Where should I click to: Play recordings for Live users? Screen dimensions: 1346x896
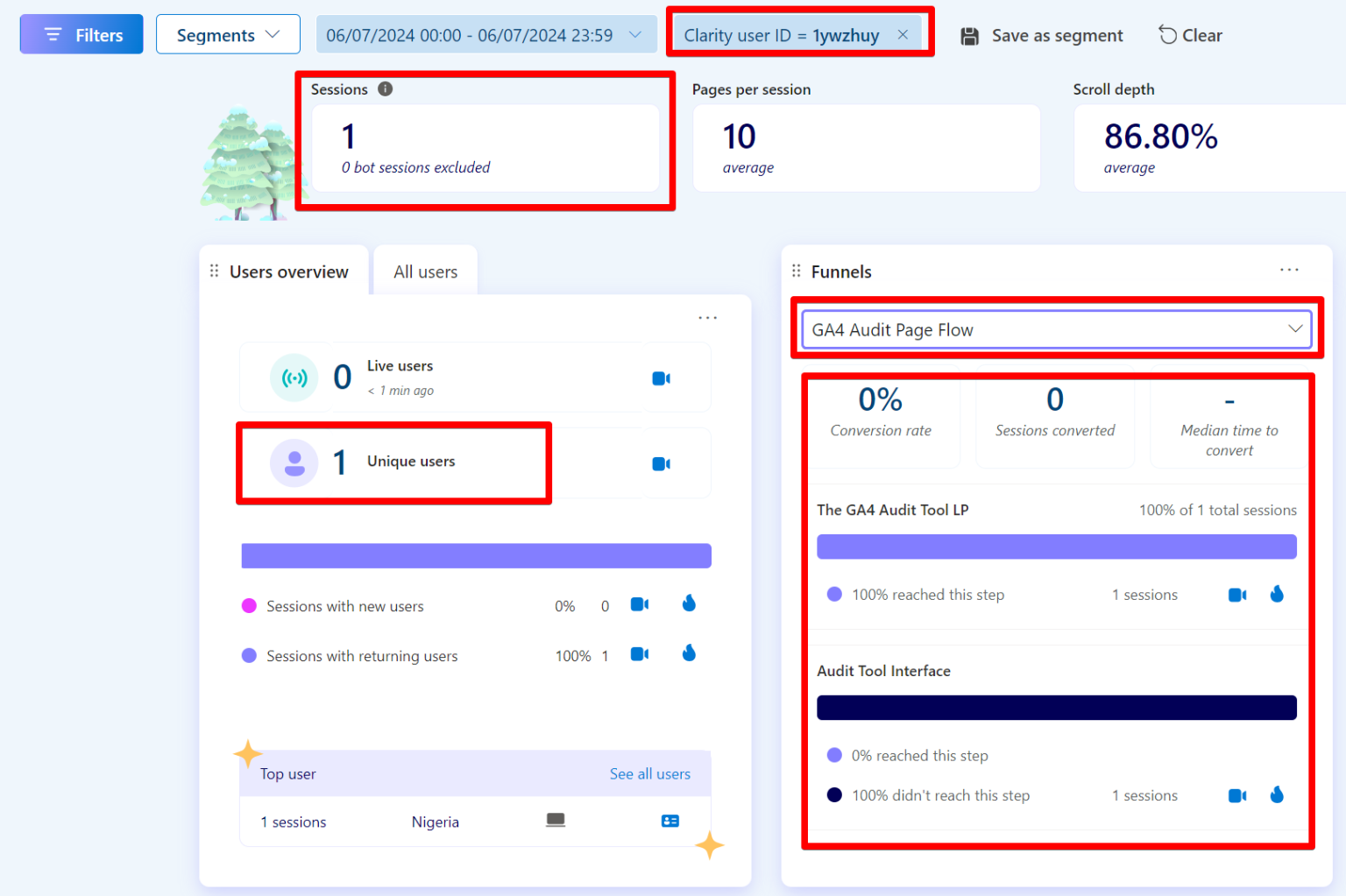(x=661, y=377)
